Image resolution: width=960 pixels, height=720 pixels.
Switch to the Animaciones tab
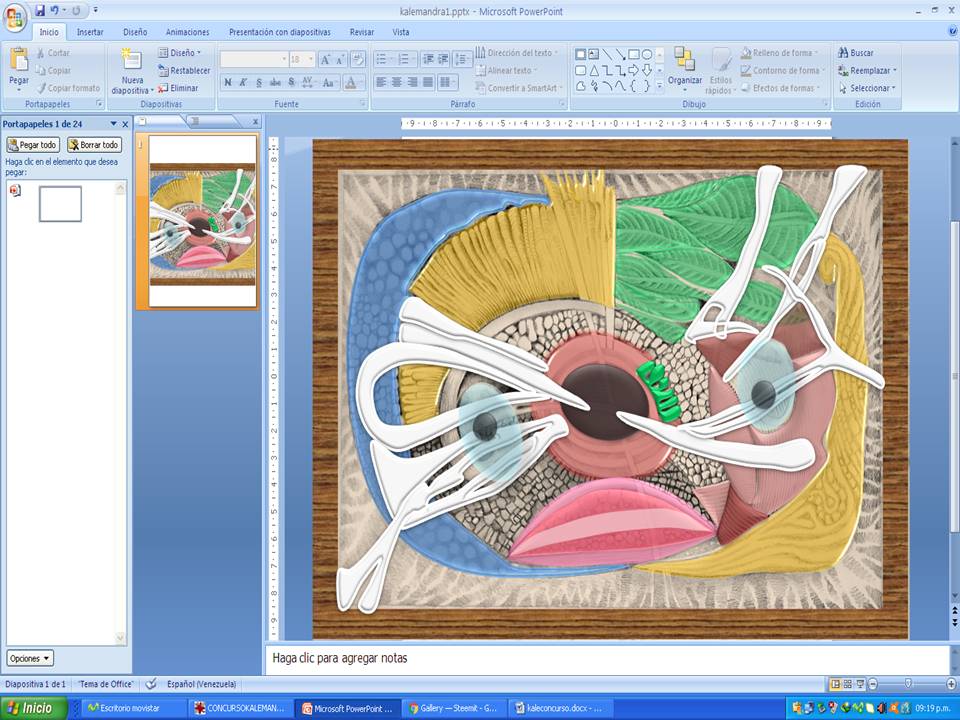(x=187, y=32)
